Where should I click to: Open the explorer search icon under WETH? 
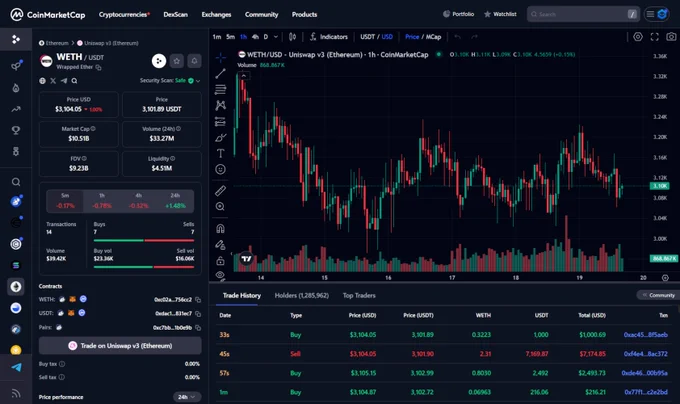[75, 81]
